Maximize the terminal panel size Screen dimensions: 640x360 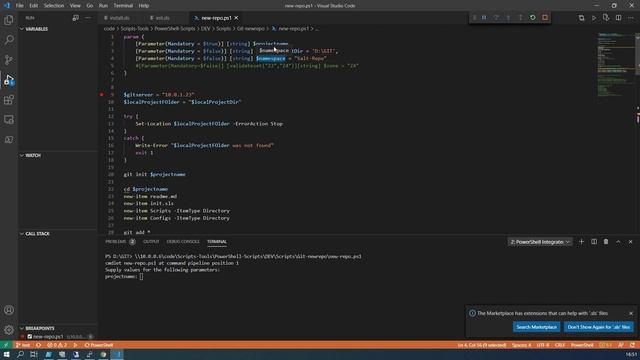coord(618,242)
